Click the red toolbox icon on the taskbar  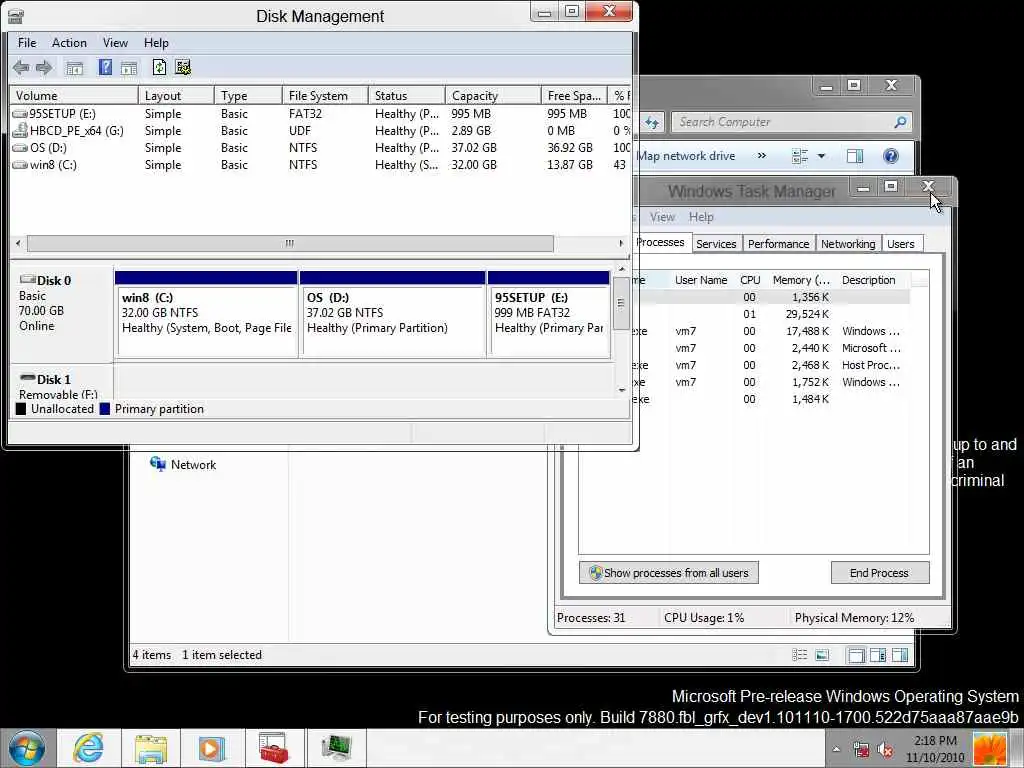pos(274,748)
